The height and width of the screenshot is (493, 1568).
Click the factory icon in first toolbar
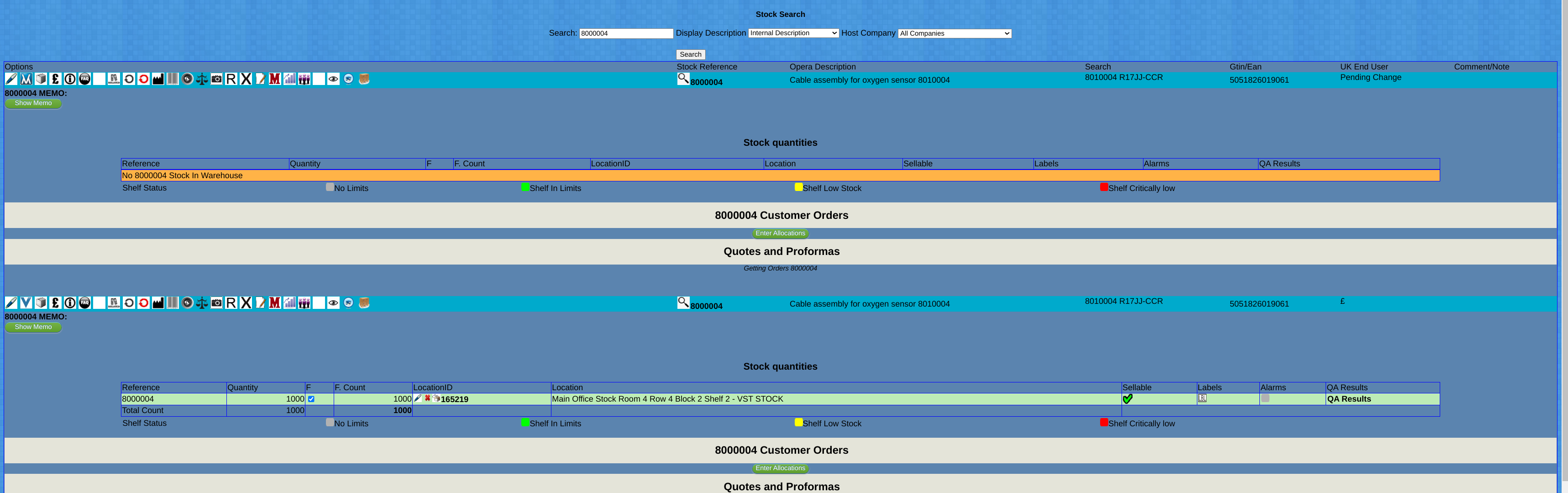(x=158, y=79)
